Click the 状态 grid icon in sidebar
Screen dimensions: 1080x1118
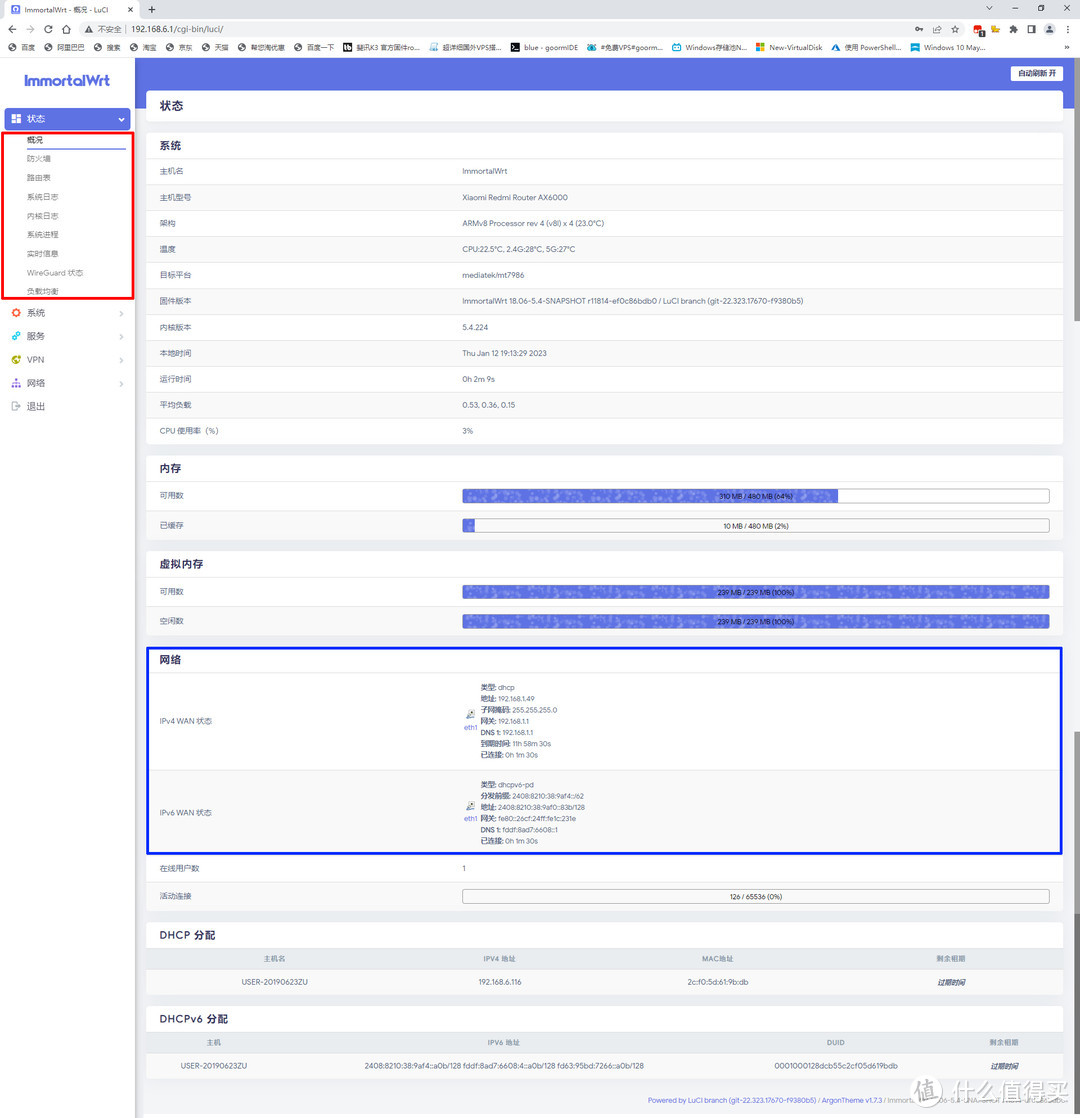pyautogui.click(x=16, y=118)
